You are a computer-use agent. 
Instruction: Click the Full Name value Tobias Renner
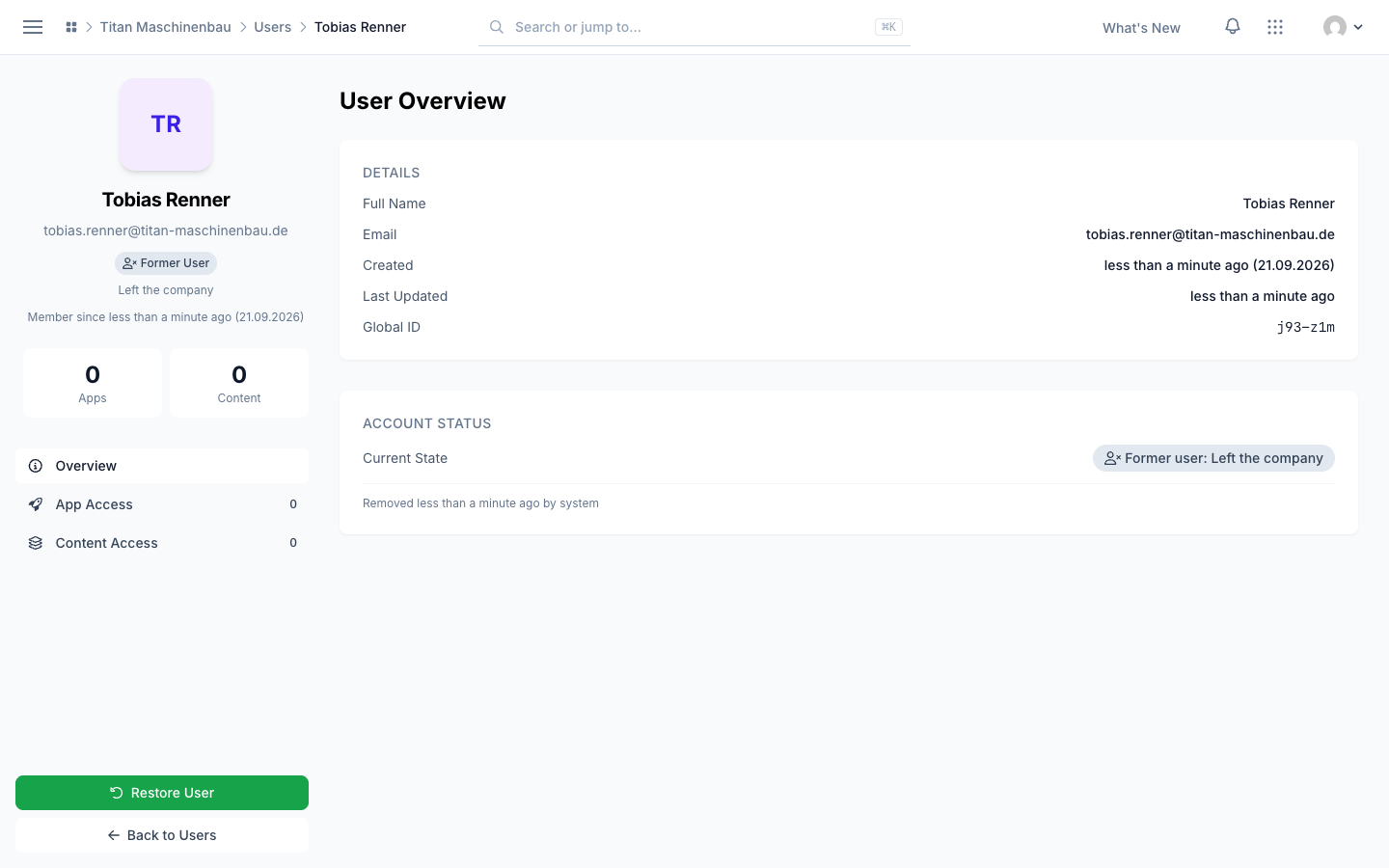pos(1289,203)
